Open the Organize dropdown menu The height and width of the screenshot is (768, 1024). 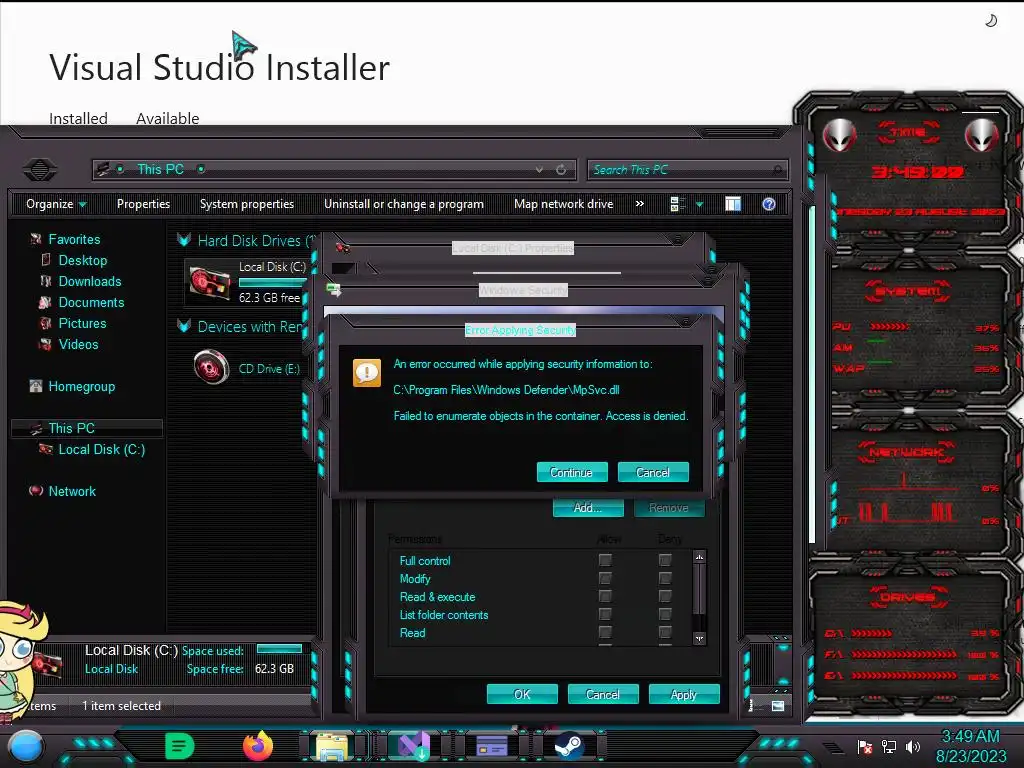(x=56, y=204)
